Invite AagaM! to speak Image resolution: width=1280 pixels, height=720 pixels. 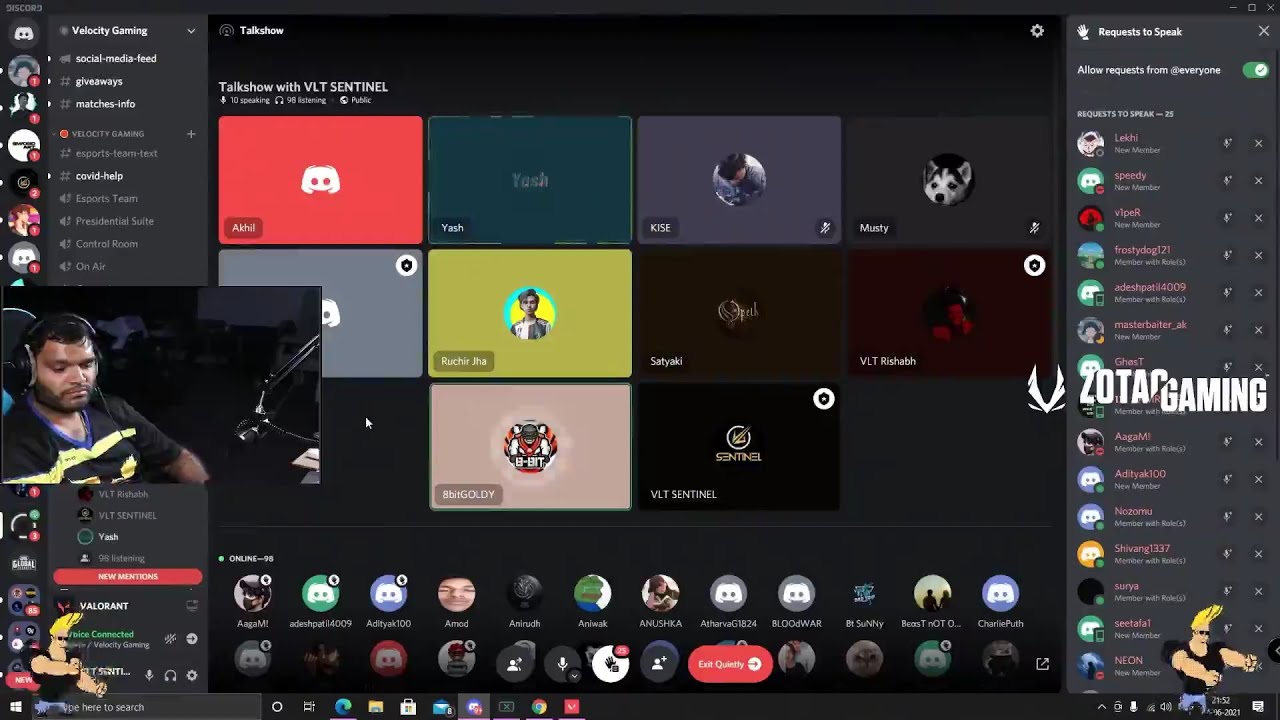point(1227,442)
